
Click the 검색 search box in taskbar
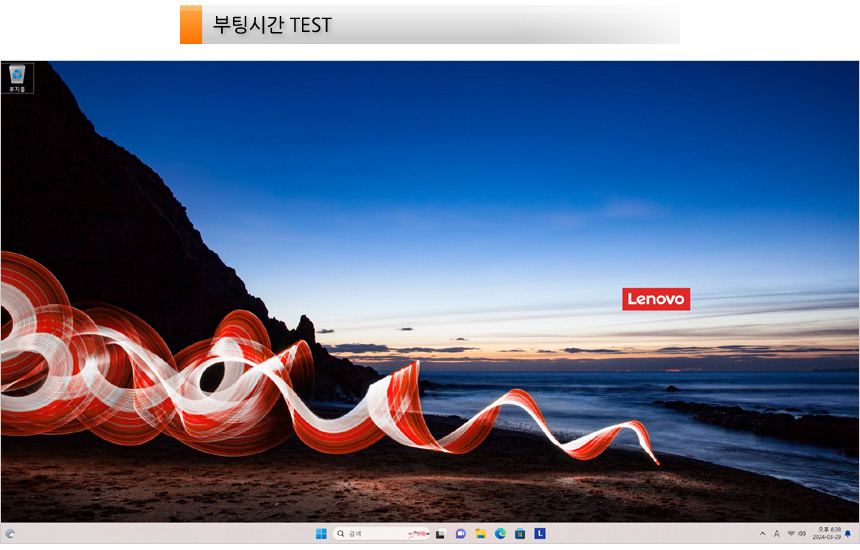click(x=370, y=534)
